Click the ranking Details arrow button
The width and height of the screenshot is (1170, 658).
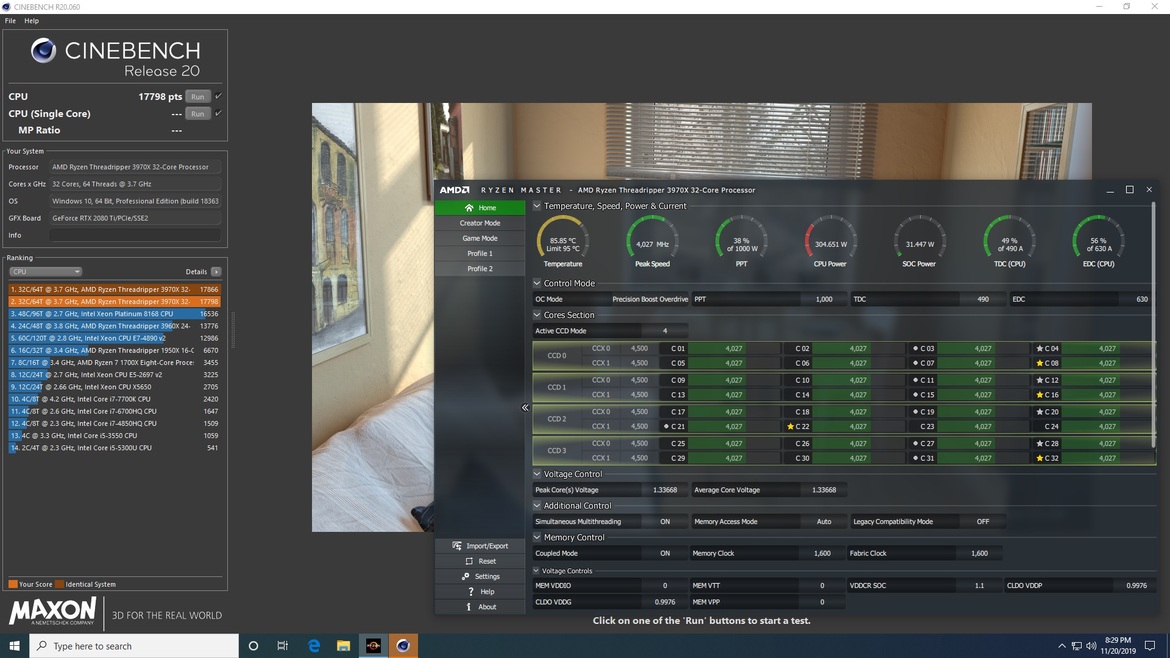pos(216,272)
